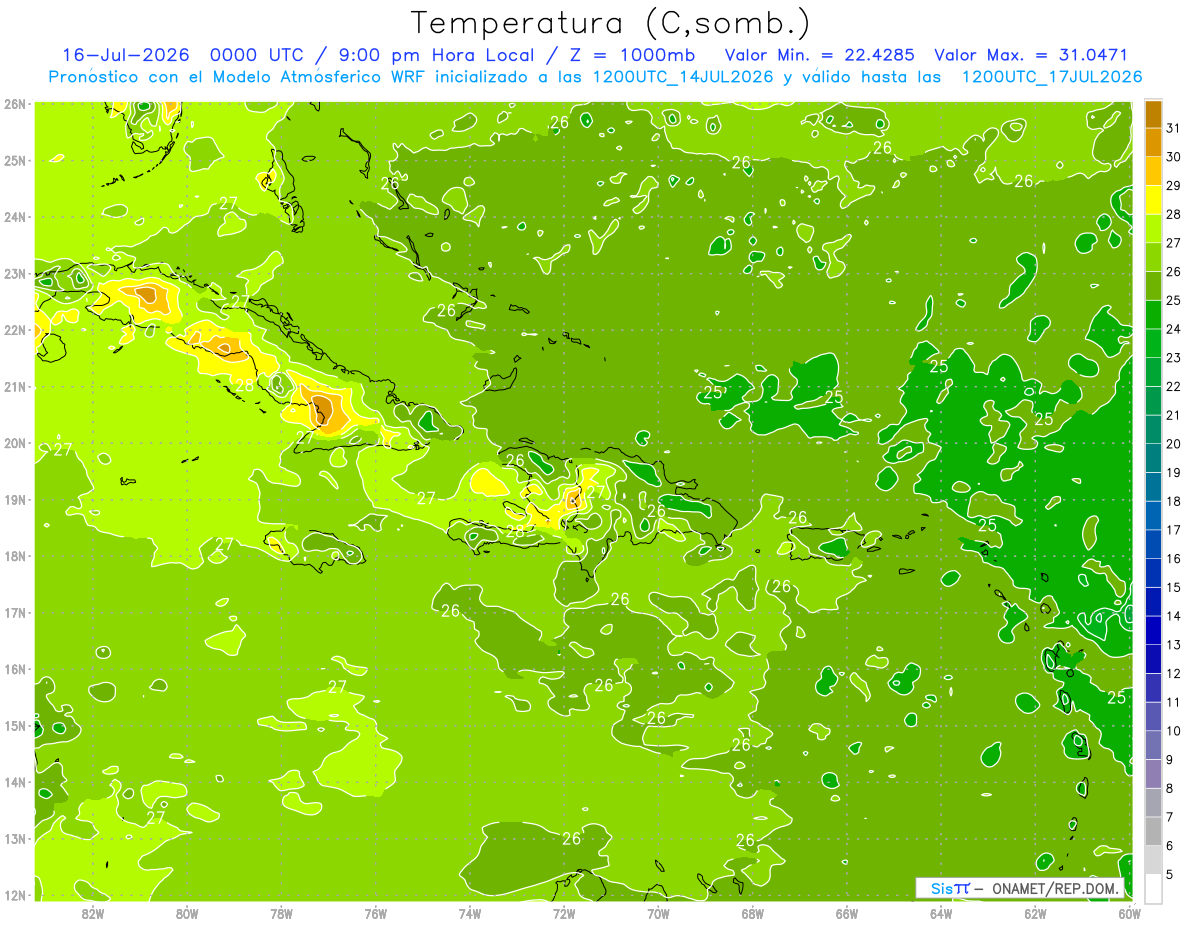Viewport: 1200px width, 927px height.
Task: Click the '62W' longitude axis label
Action: coord(1035,913)
